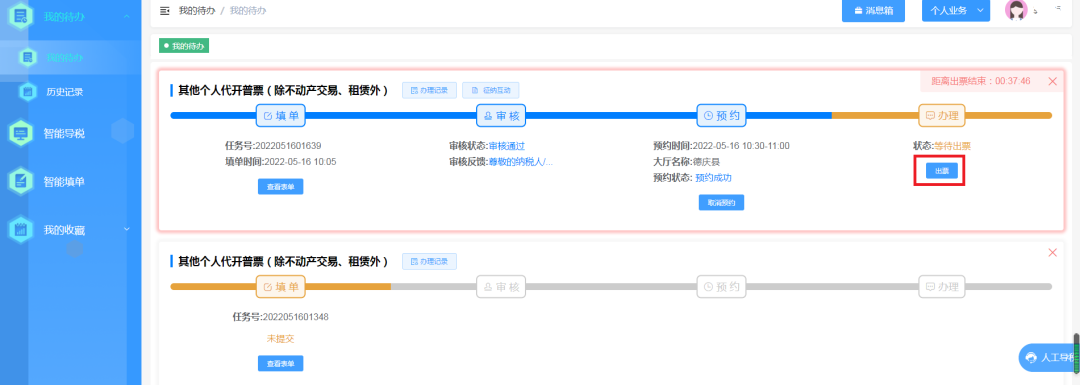Click the 预约时间 2022-05-16 10:30-11:00 text

coord(721,146)
